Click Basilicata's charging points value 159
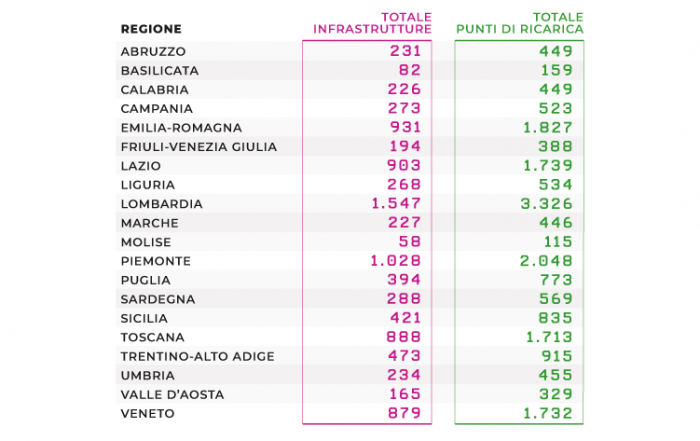The height and width of the screenshot is (441, 700). [x=557, y=70]
